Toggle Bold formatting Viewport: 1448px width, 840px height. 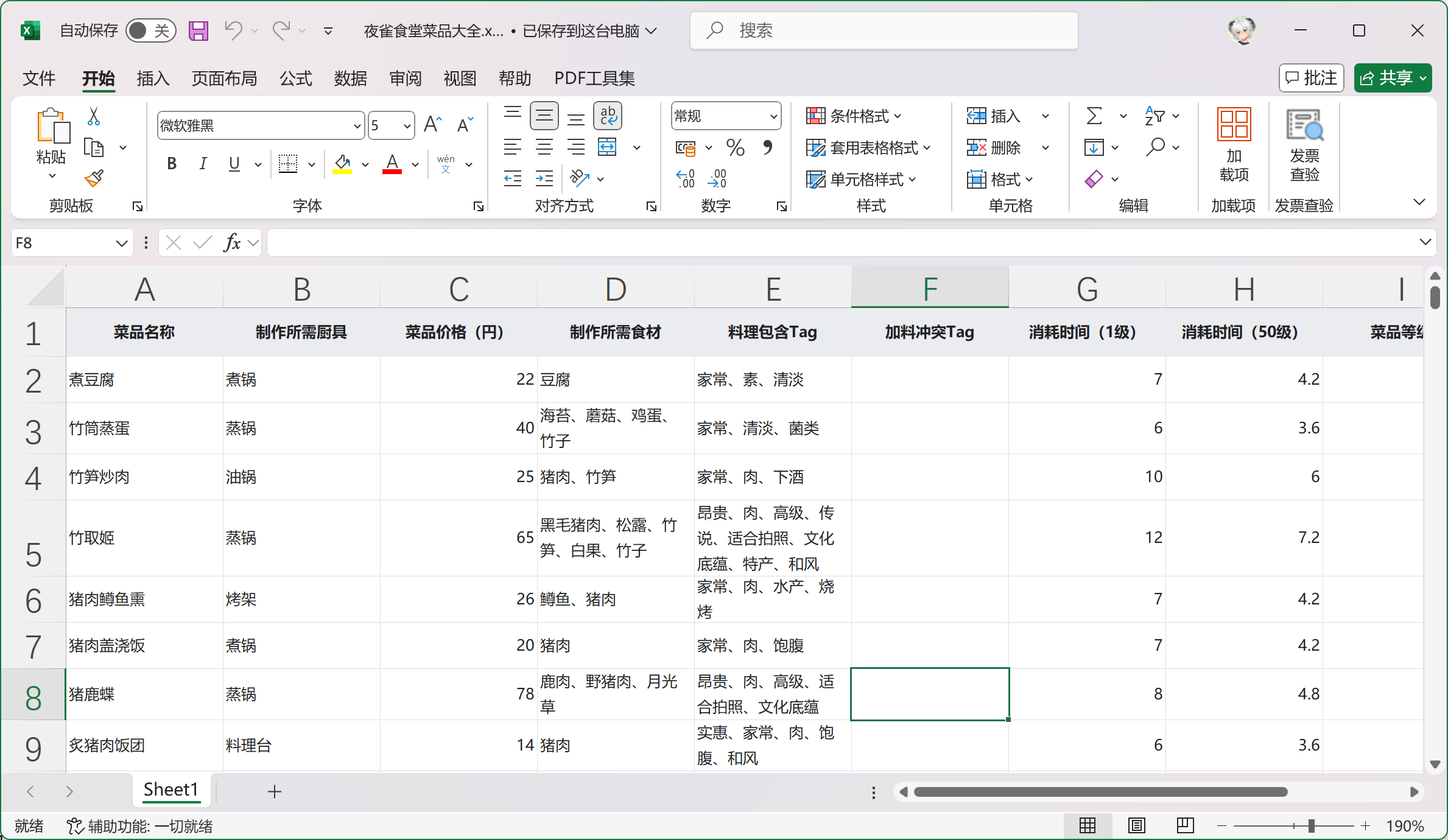(x=172, y=164)
